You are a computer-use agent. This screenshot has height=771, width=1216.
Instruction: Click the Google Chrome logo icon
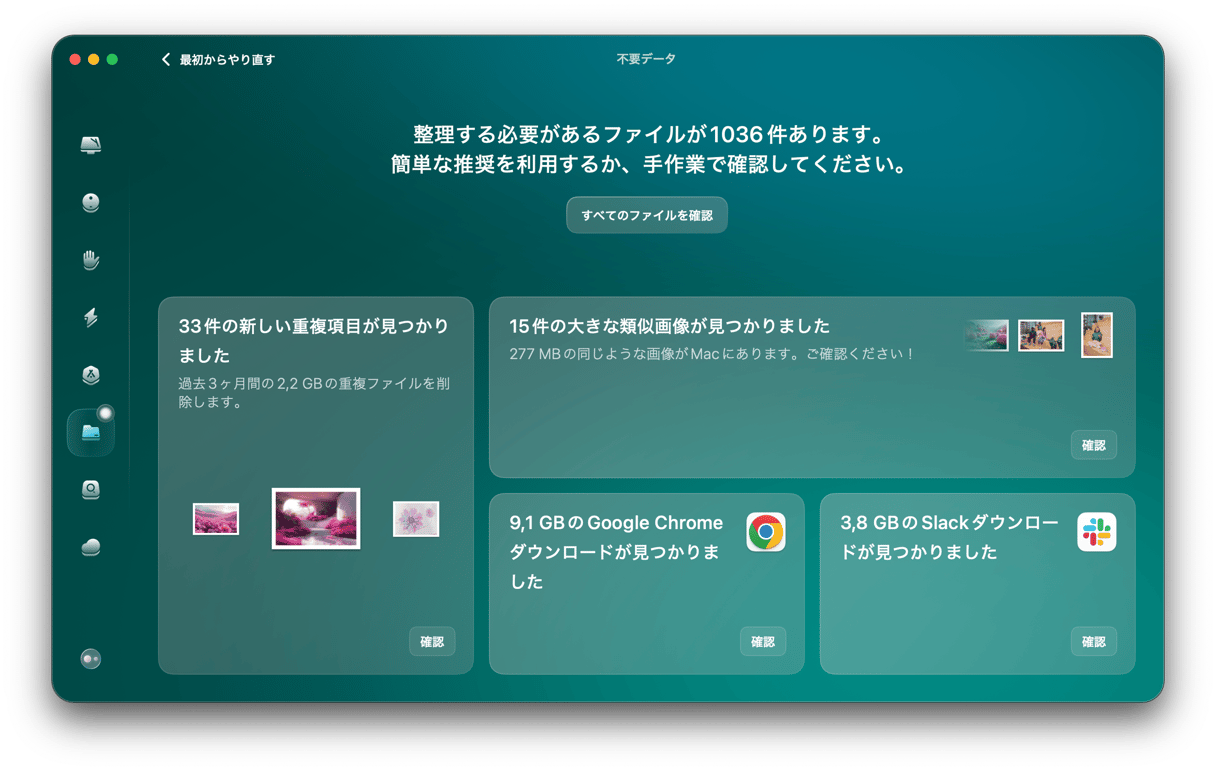(766, 532)
